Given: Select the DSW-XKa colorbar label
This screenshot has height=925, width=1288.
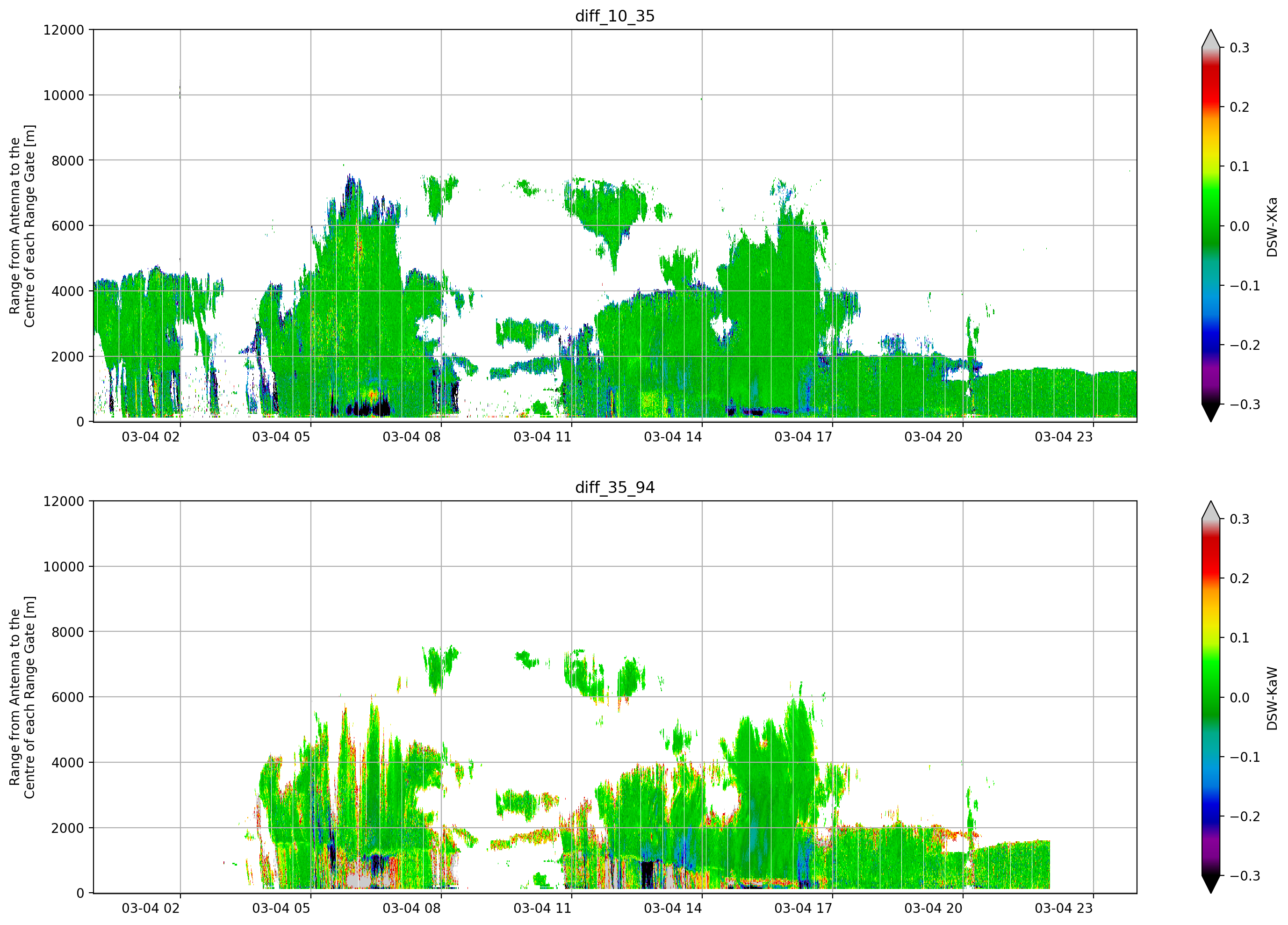Looking at the screenshot, I should click(1272, 227).
